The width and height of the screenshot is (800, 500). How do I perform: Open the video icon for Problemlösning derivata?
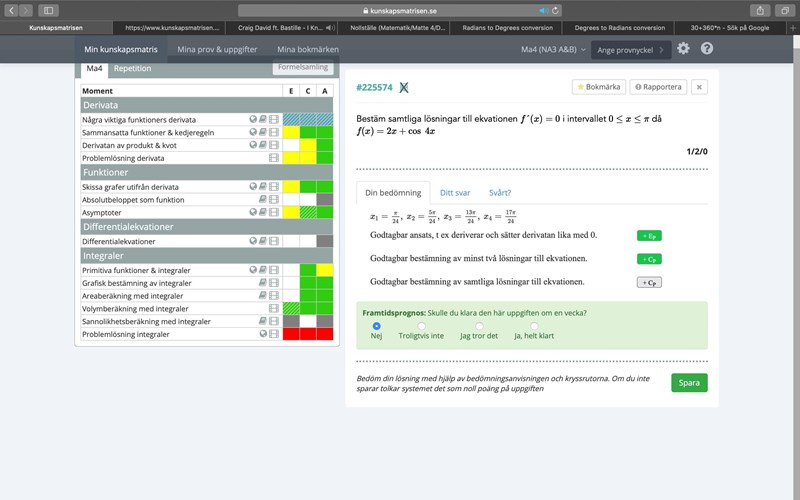pyautogui.click(x=274, y=158)
